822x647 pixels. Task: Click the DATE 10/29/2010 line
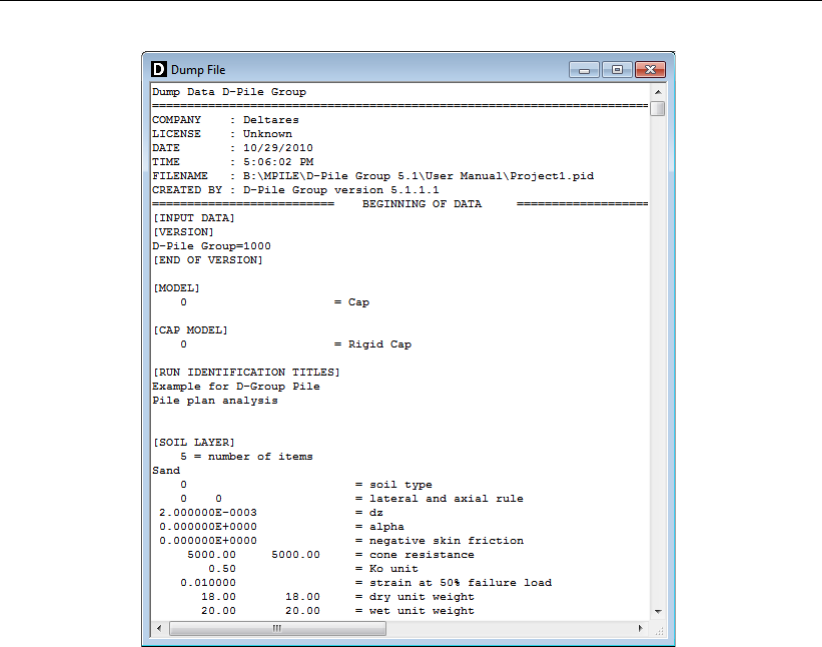[233, 148]
